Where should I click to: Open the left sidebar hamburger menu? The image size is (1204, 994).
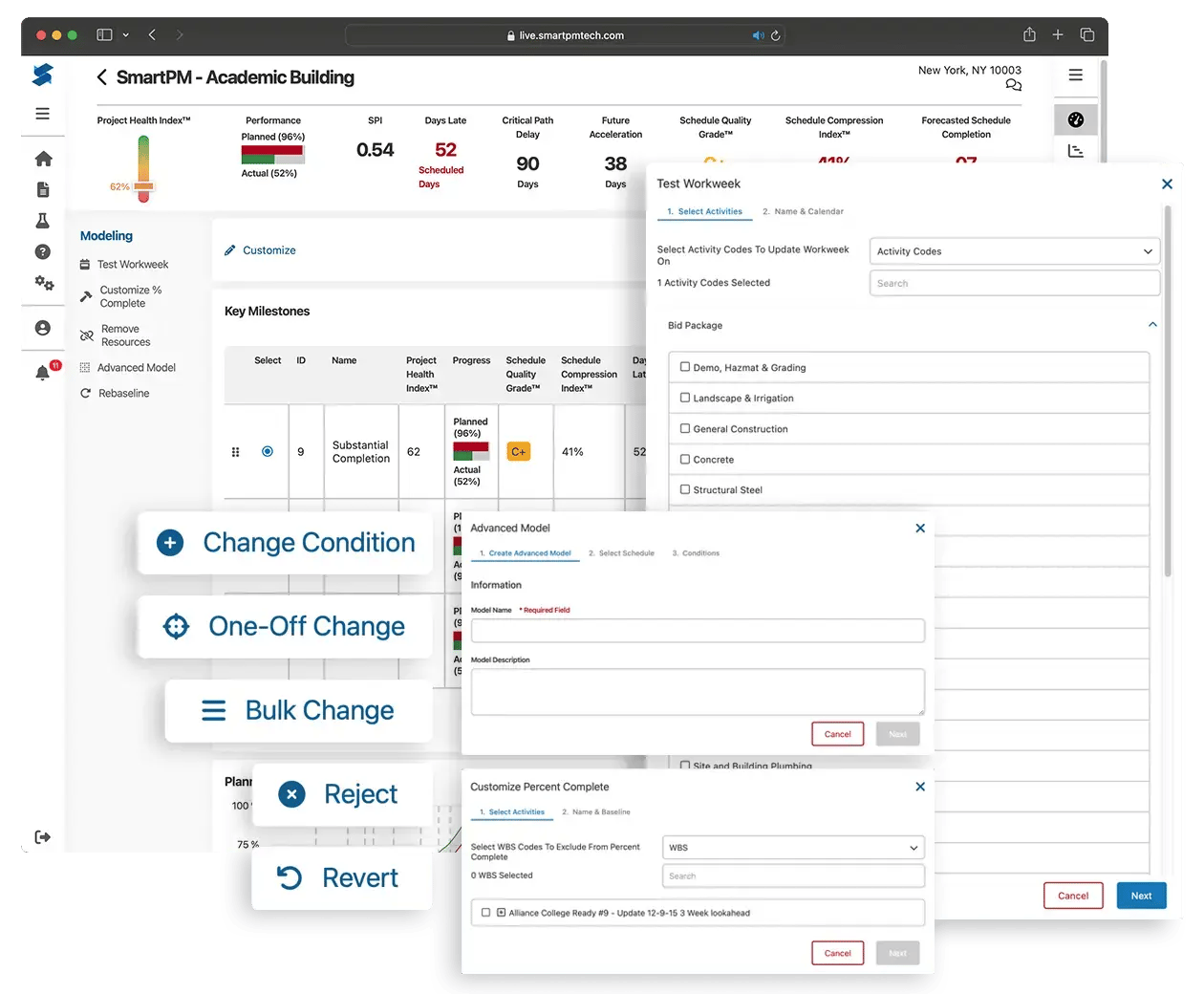[x=42, y=114]
